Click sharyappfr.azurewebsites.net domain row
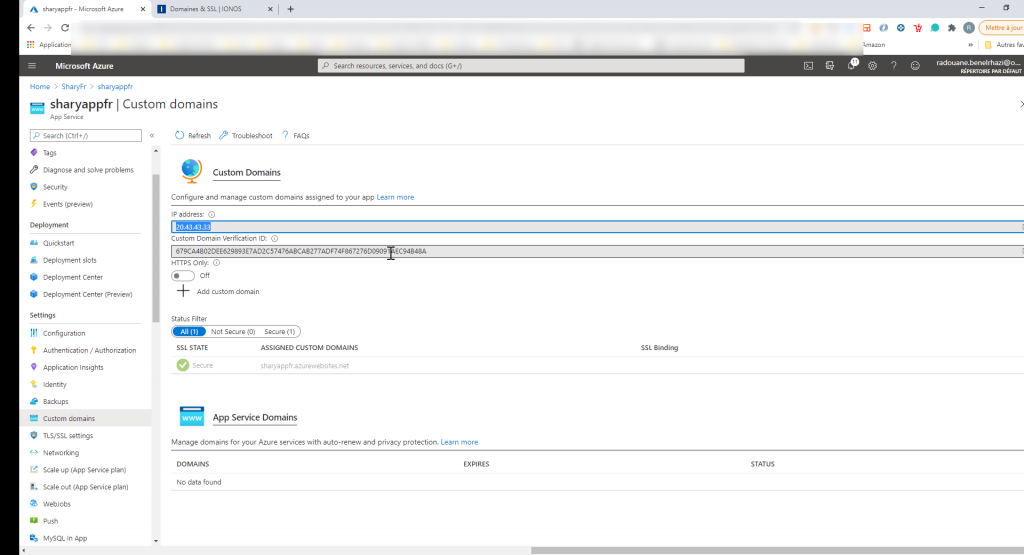1024x555 pixels. pyautogui.click(x=304, y=366)
